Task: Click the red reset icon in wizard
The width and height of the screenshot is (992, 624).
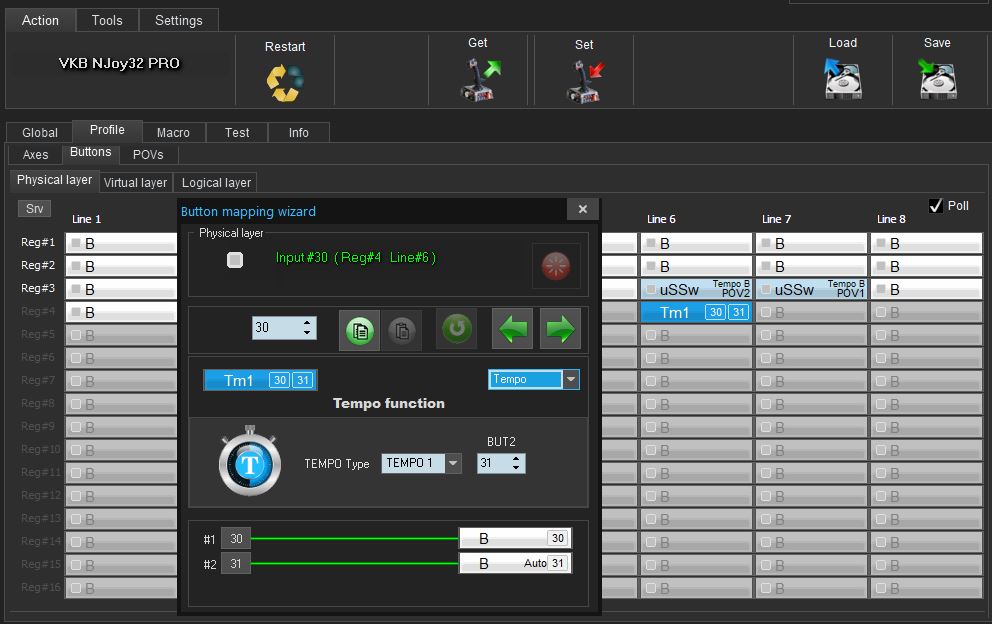Action: pyautogui.click(x=556, y=265)
